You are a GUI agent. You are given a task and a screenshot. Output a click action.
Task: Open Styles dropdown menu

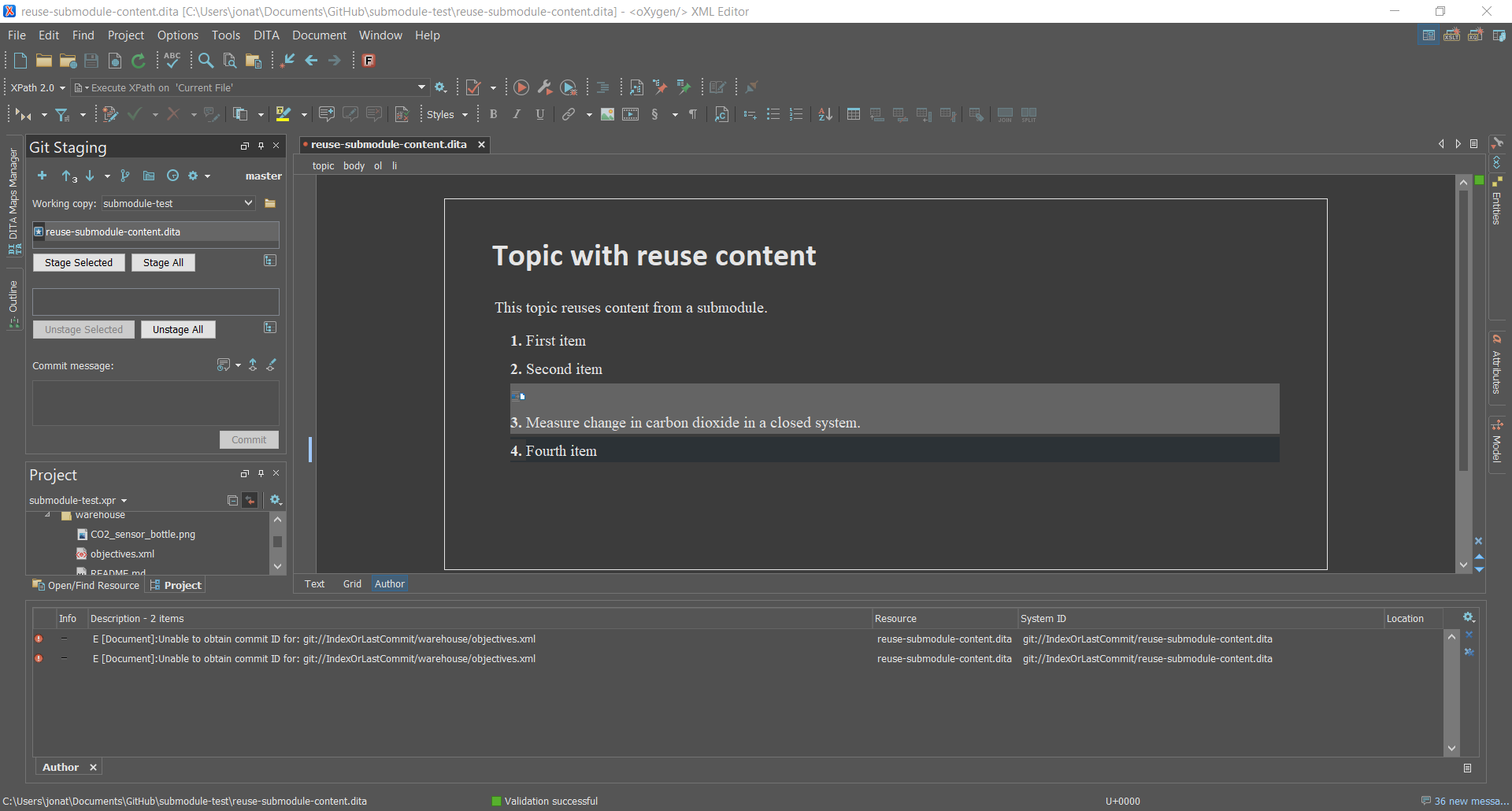point(447,114)
